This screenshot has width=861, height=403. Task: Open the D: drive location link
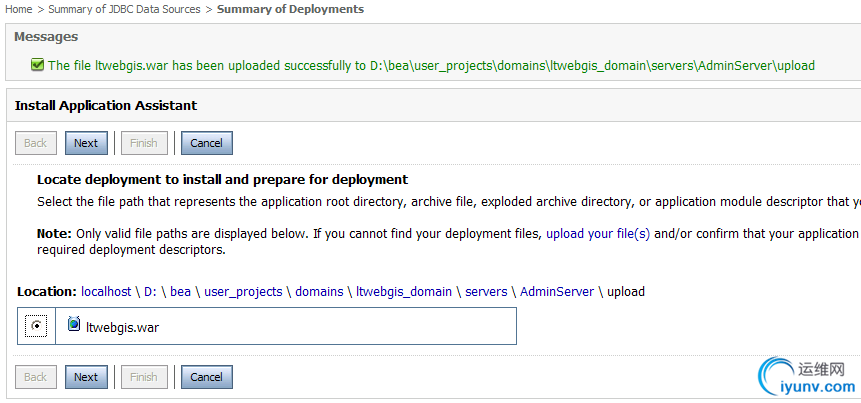point(151,292)
